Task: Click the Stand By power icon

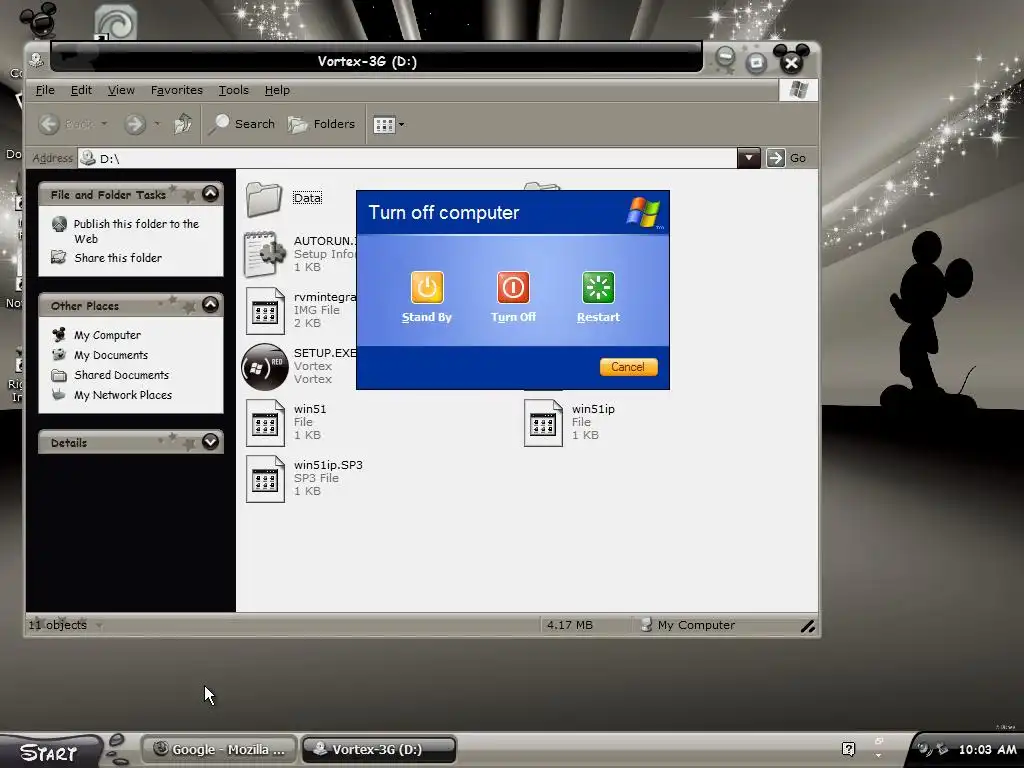Action: [x=426, y=287]
